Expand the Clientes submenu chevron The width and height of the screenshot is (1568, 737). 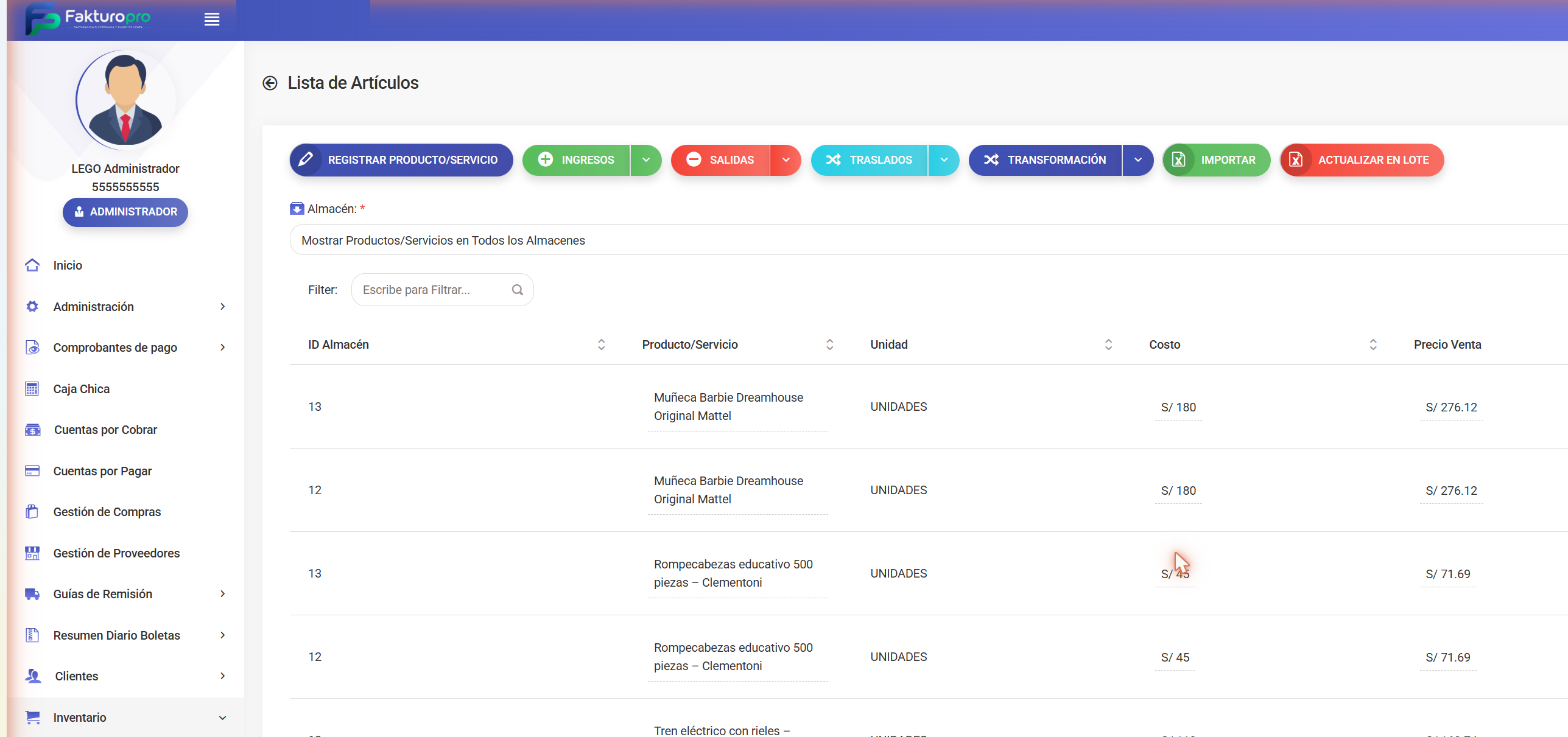[x=223, y=676]
